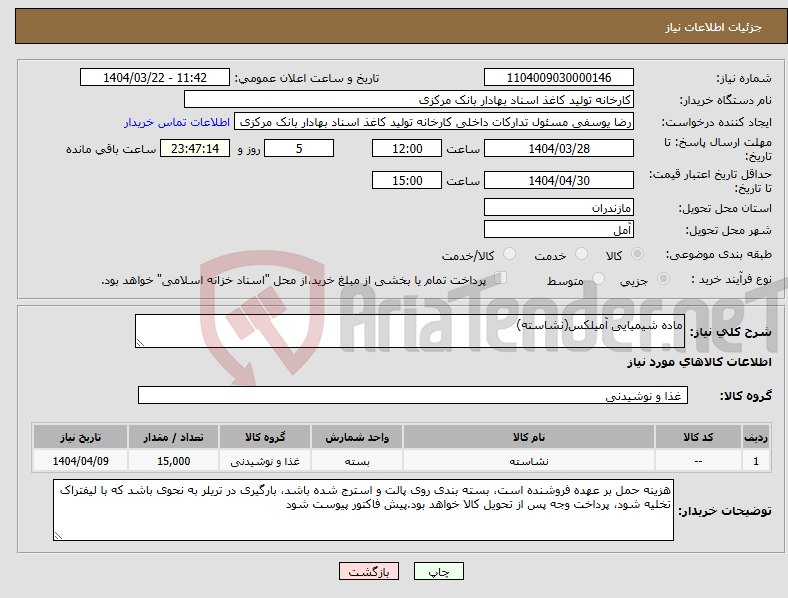Click the city field آمل
Image resolution: width=788 pixels, height=598 pixels.
(x=559, y=230)
